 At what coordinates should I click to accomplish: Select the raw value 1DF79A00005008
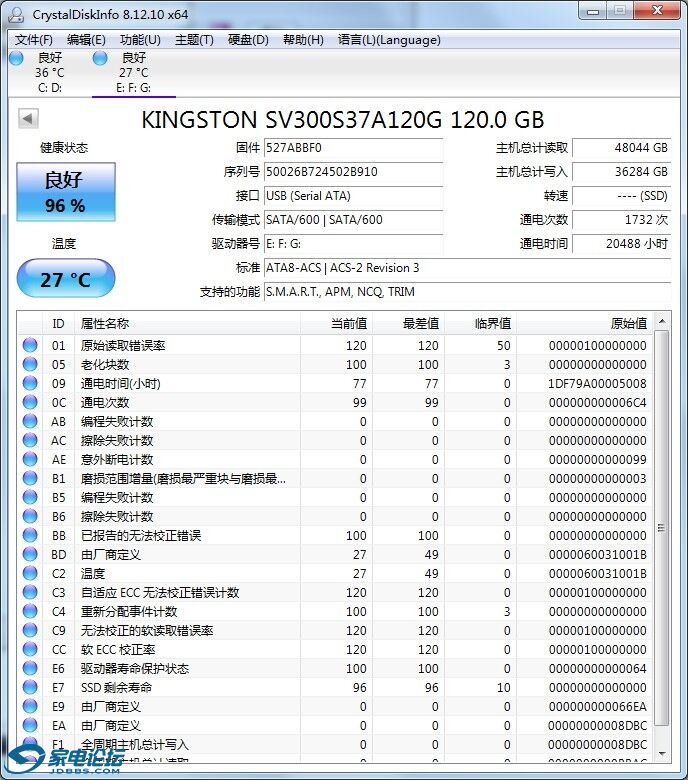tap(597, 384)
